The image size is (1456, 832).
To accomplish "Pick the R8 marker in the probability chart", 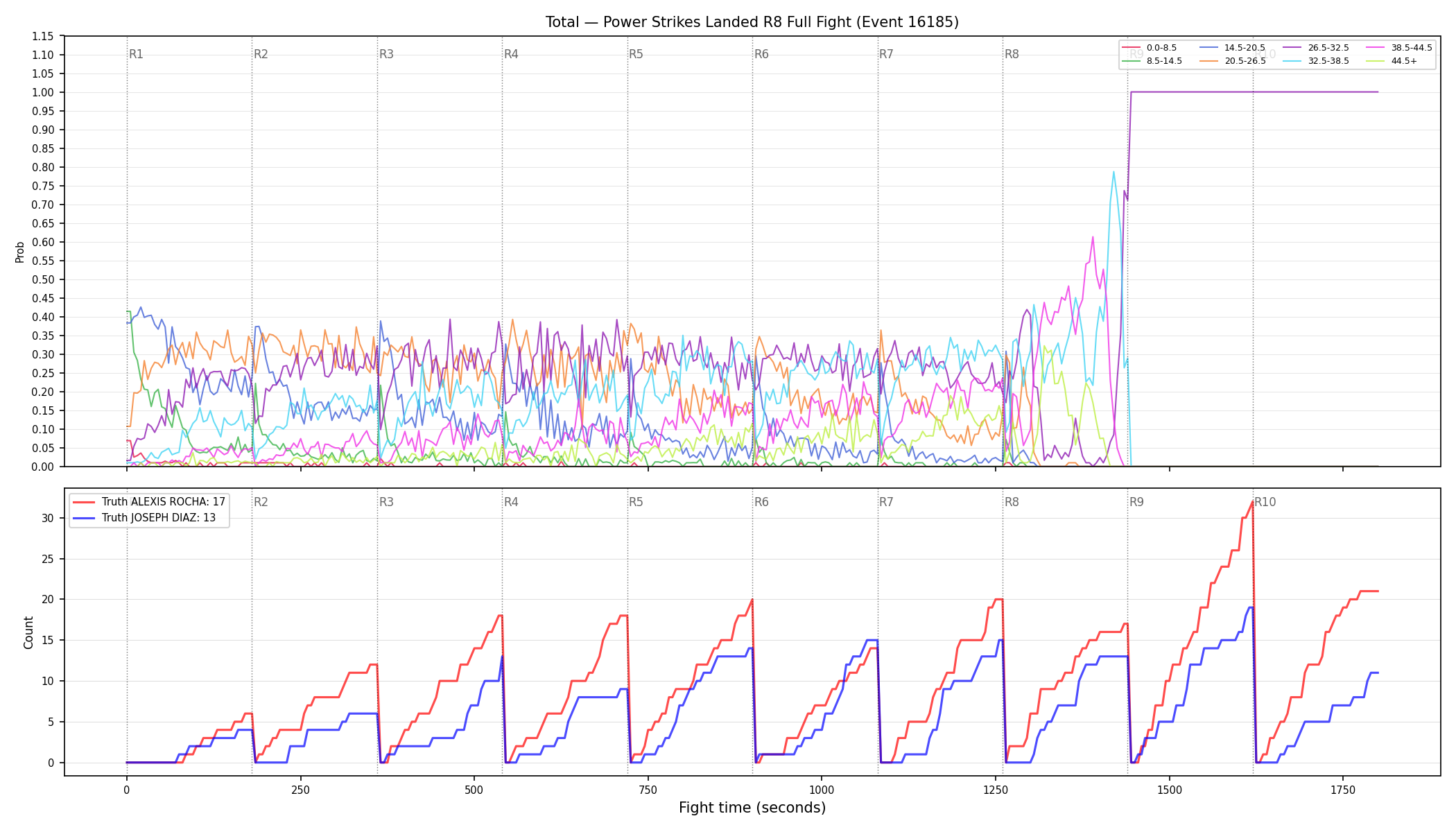I will click(1012, 54).
